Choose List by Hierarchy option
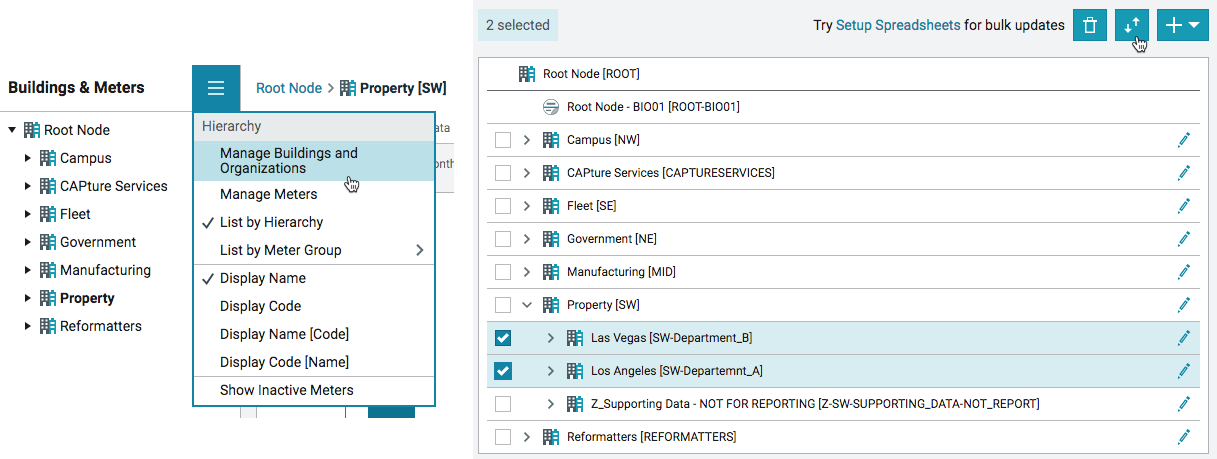 tap(314, 222)
